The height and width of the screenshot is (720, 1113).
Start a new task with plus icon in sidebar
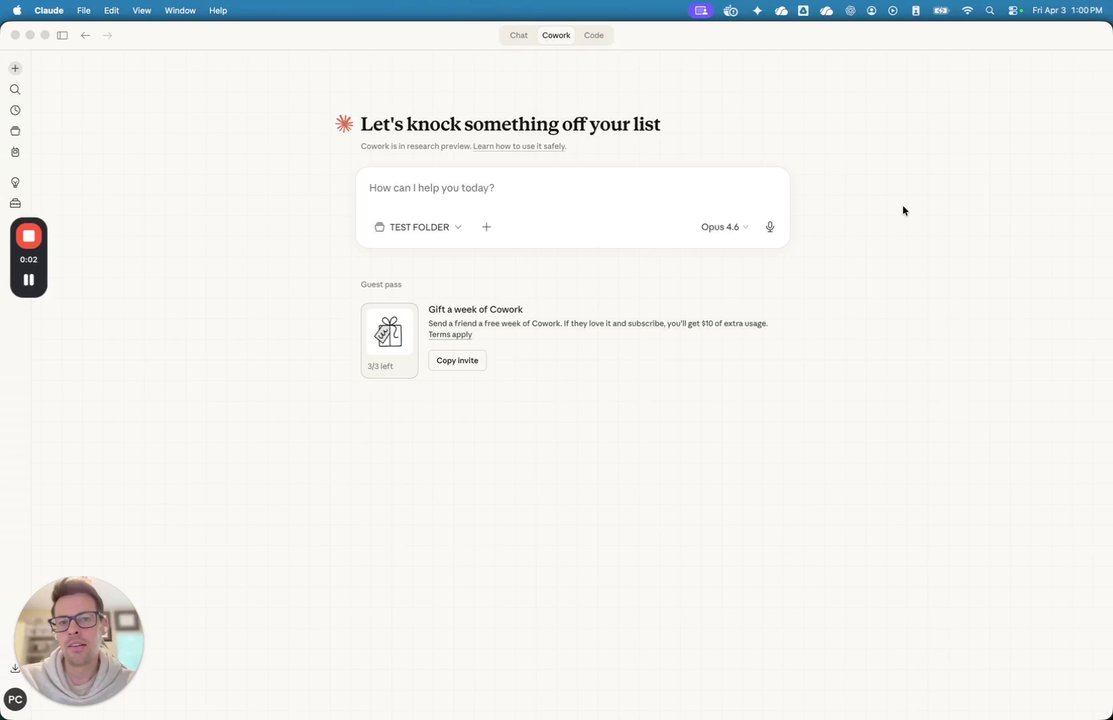15,68
